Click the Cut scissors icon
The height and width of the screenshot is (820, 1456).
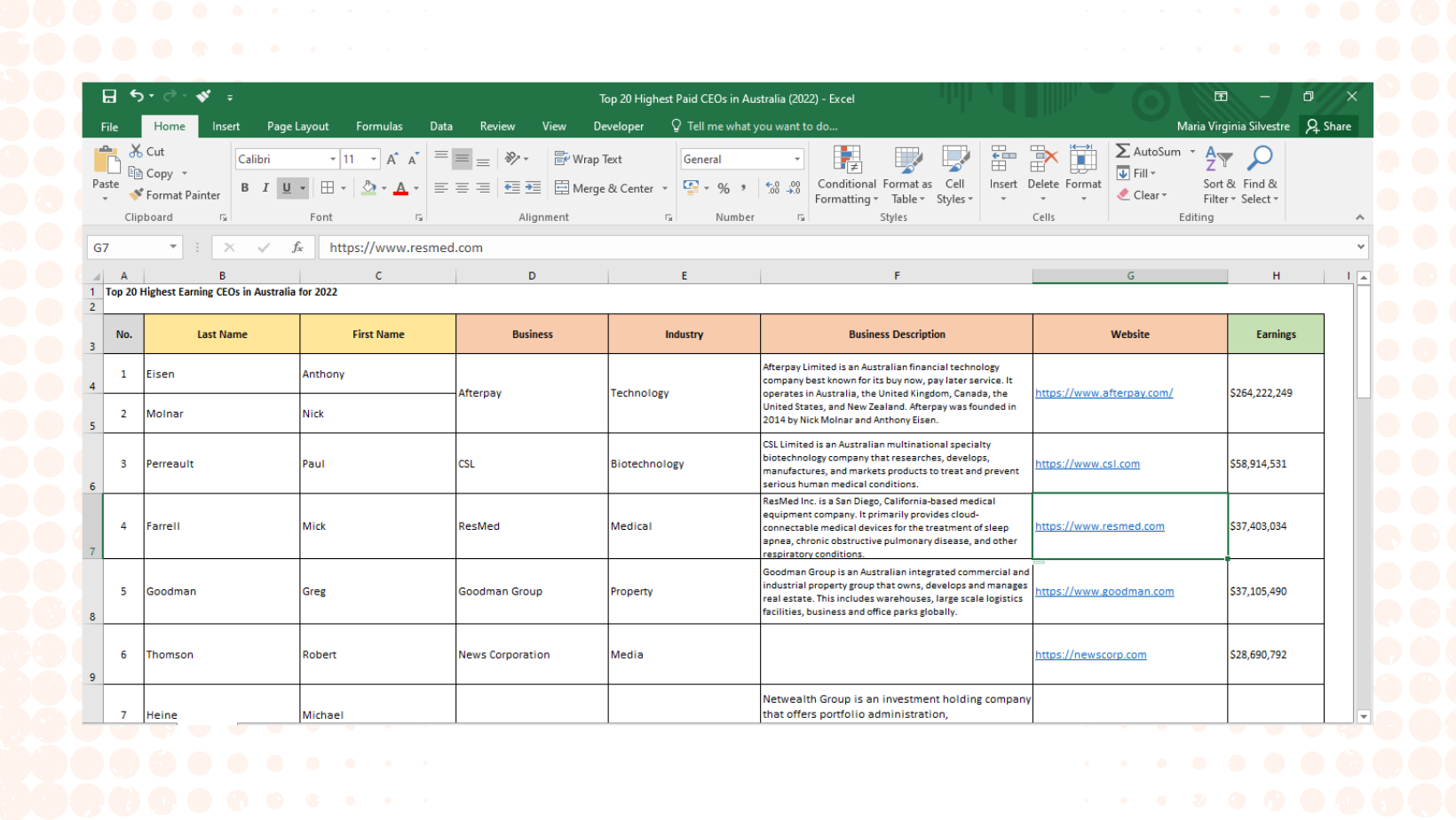click(136, 152)
